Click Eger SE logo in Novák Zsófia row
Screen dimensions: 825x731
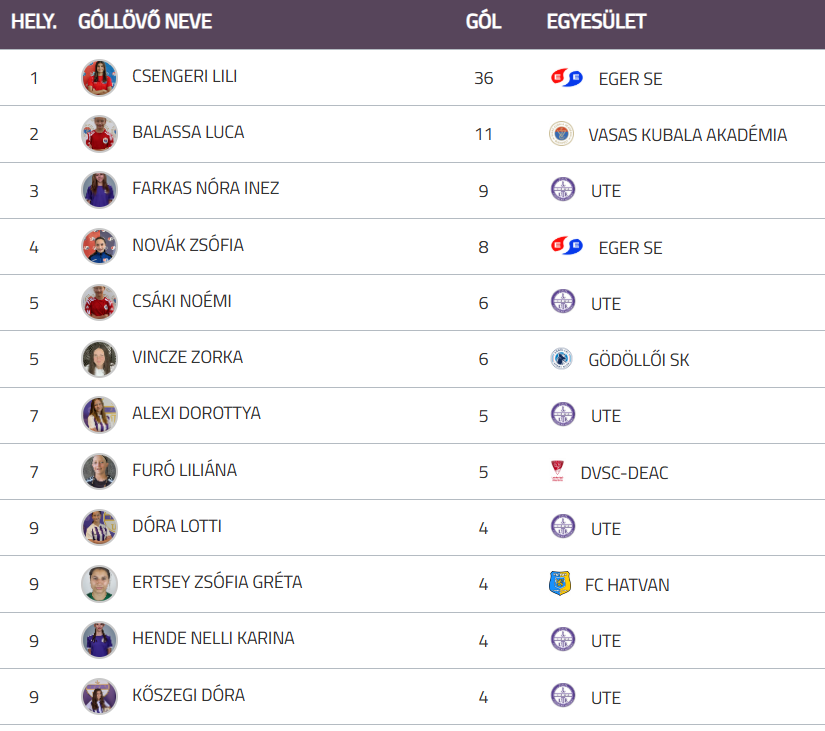(566, 247)
